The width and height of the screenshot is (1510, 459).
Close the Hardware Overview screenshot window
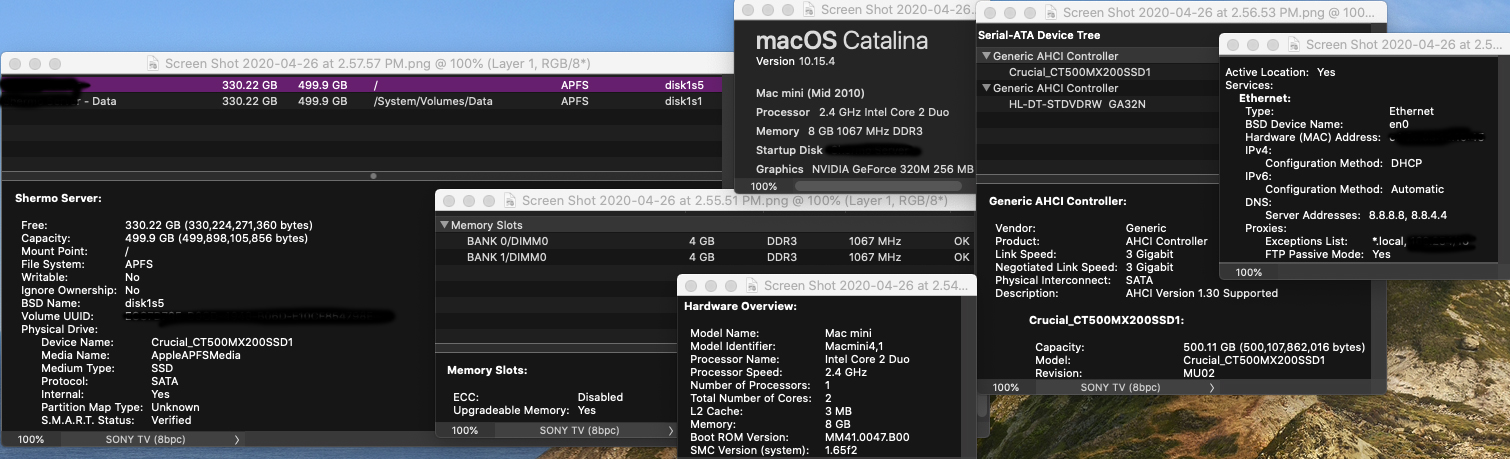coord(691,285)
